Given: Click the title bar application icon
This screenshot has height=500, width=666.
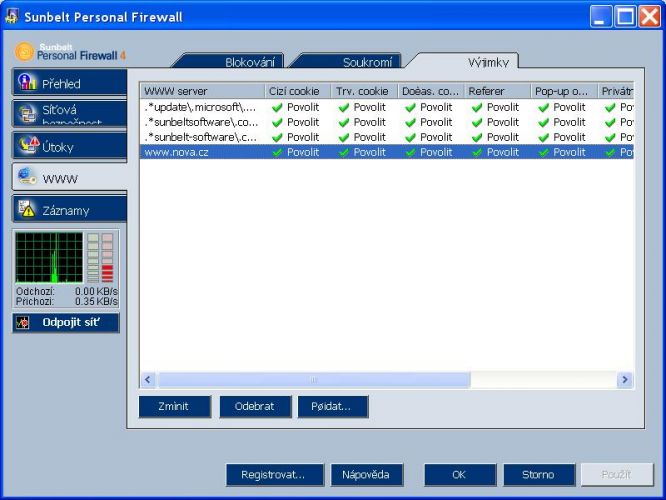Looking at the screenshot, I should 11,16.
